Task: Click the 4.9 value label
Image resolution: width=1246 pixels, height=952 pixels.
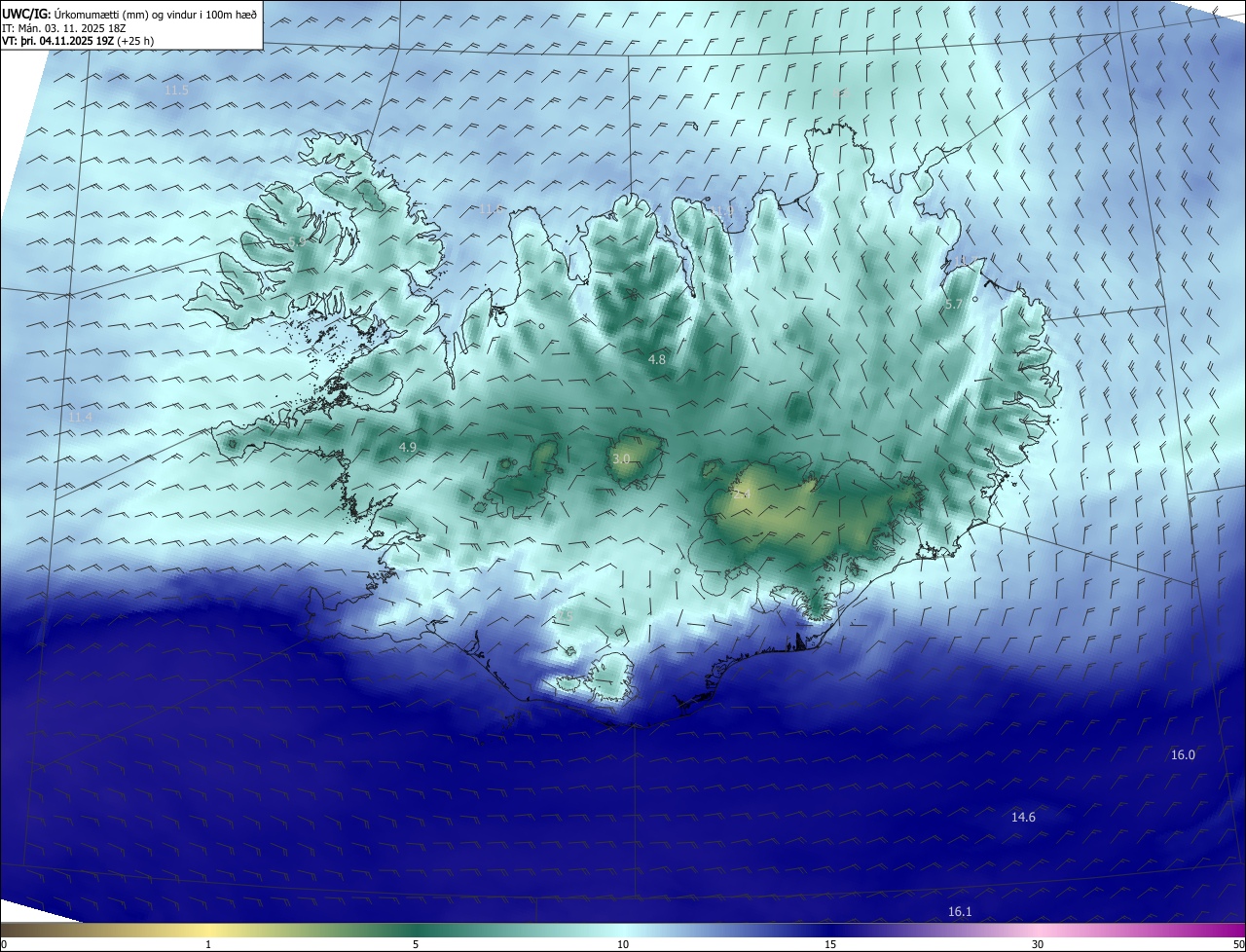Action: 408,447
